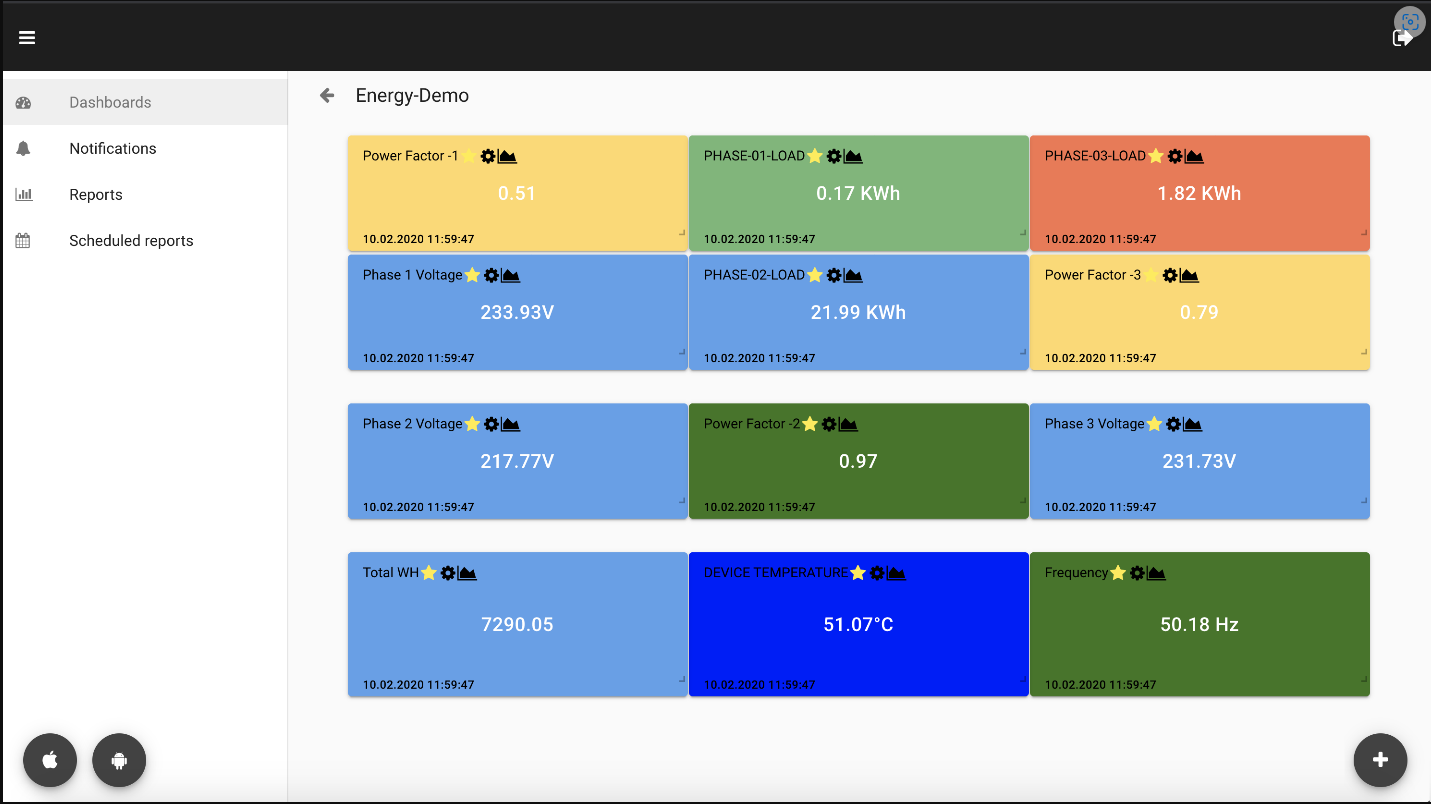1431x804 pixels.
Task: Toggle favorite star on Phase 2 Voltage
Action: [472, 424]
